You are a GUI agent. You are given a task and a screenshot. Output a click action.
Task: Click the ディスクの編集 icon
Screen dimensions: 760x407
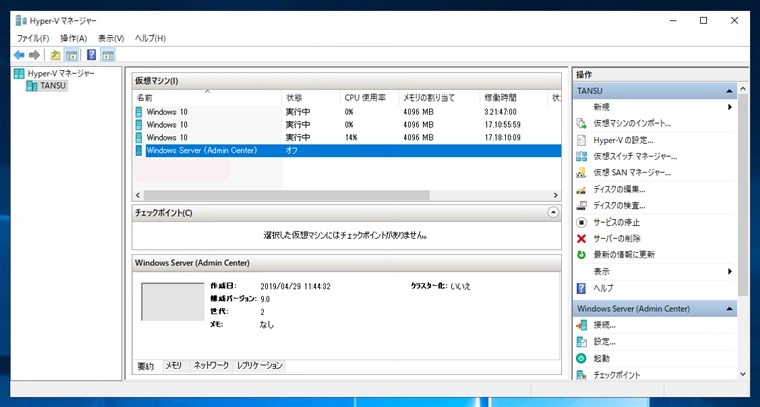point(581,189)
